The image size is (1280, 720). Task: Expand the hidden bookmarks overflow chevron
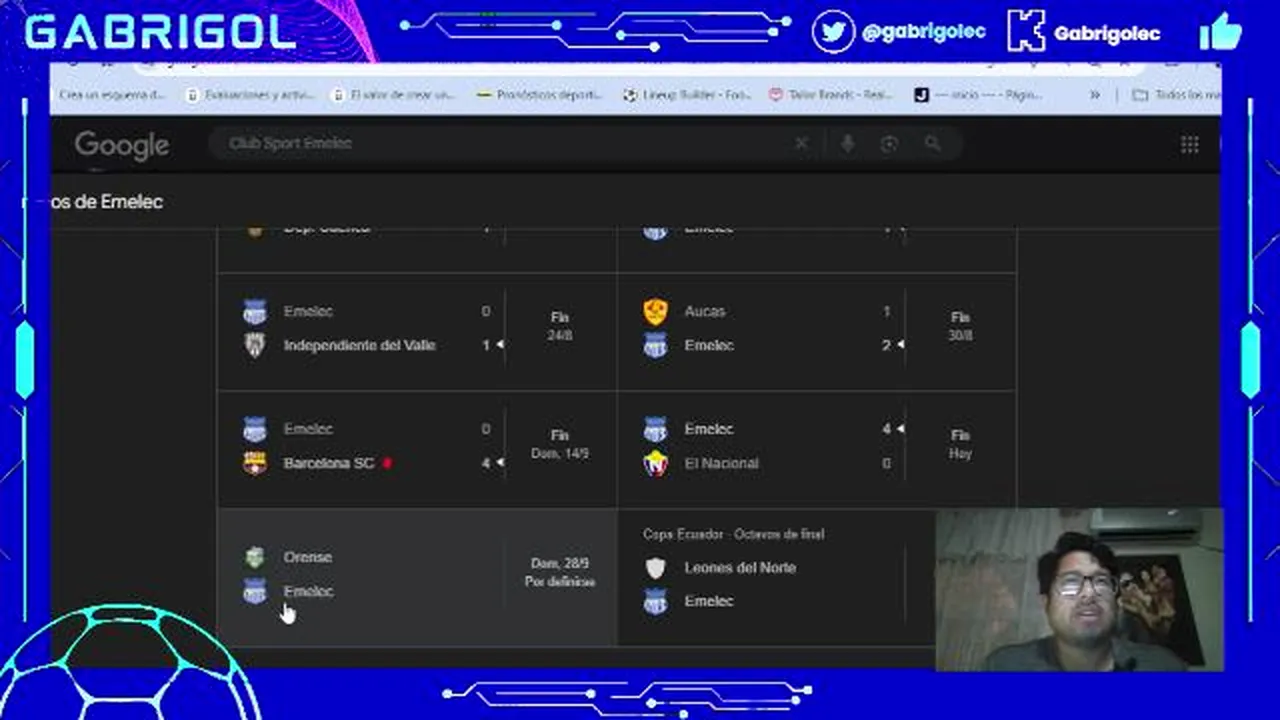tap(1095, 95)
